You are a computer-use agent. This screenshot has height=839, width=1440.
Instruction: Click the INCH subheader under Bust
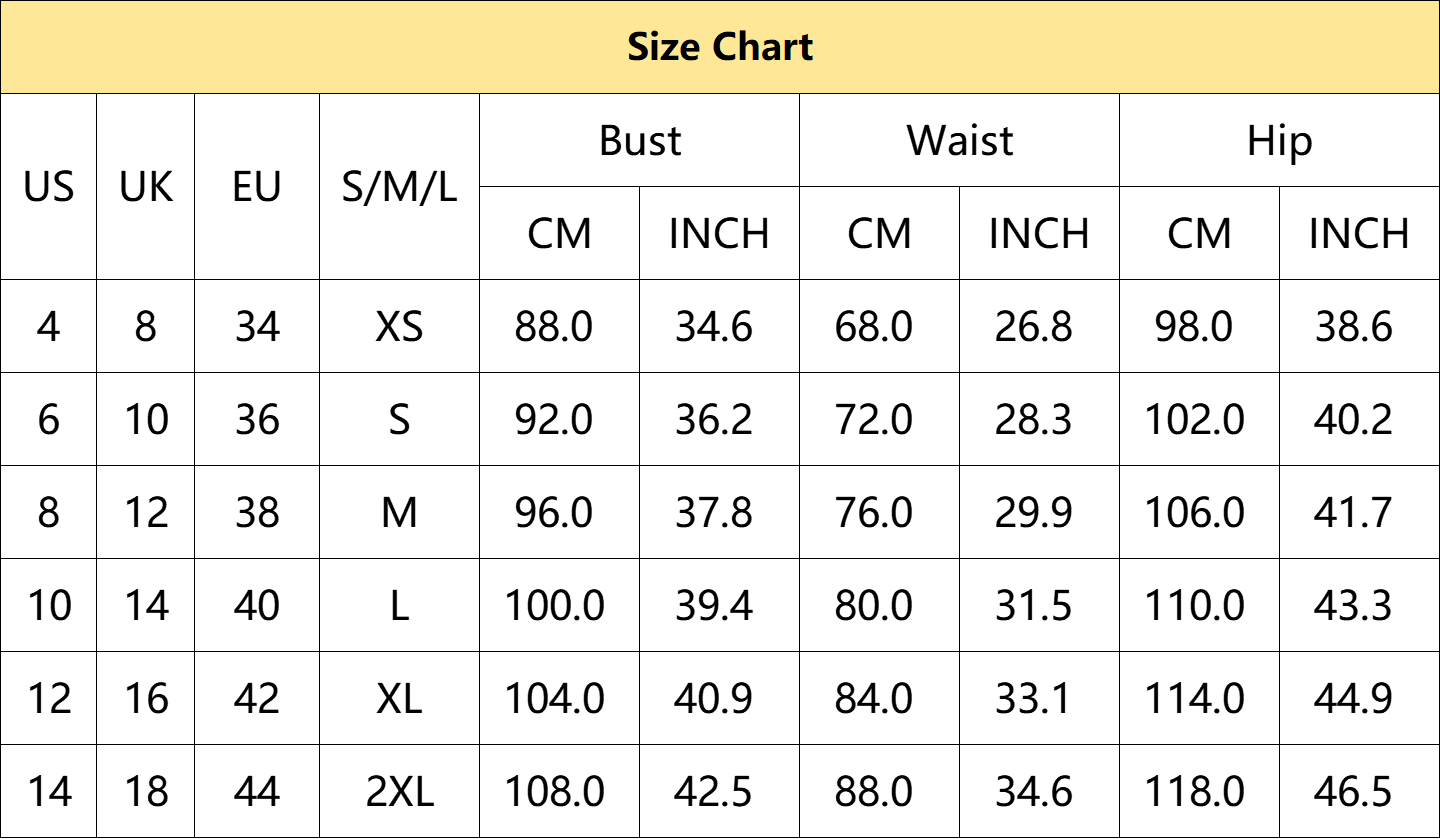pos(719,234)
